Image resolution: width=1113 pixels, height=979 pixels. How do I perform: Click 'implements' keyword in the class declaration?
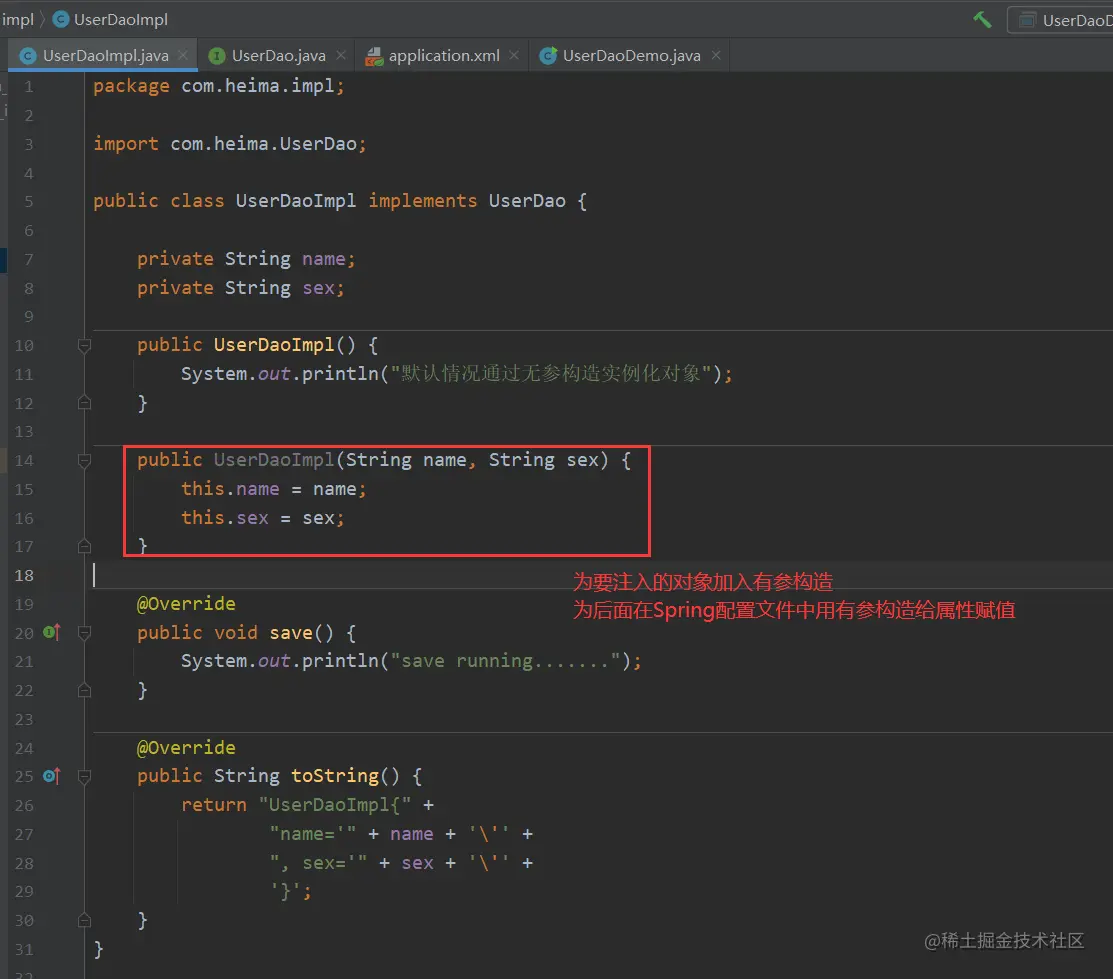coord(423,201)
